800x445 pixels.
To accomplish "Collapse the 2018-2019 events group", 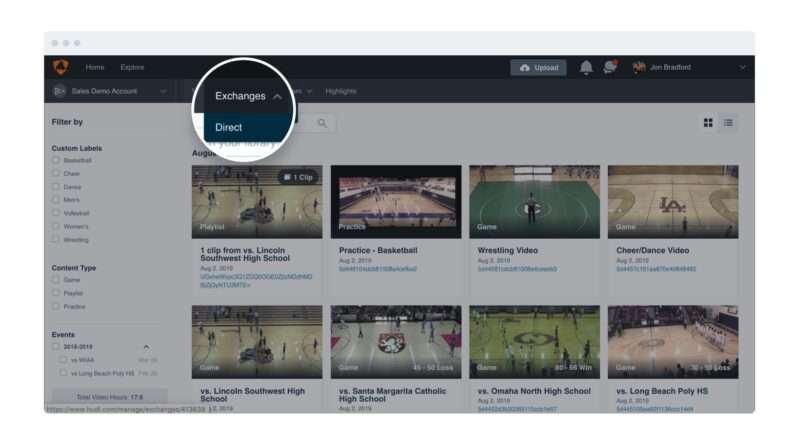I will (147, 346).
